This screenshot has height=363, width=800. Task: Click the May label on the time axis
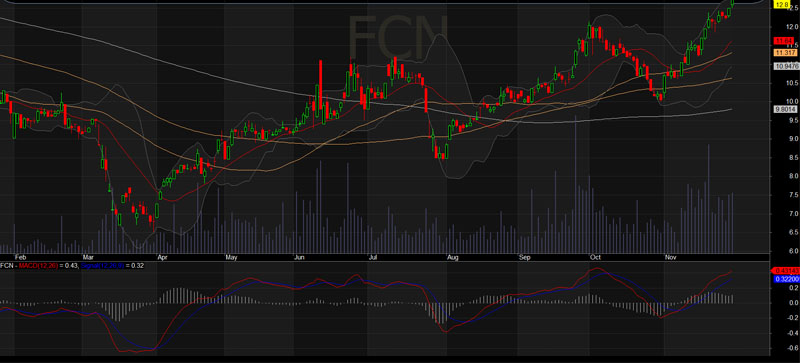pos(232,258)
